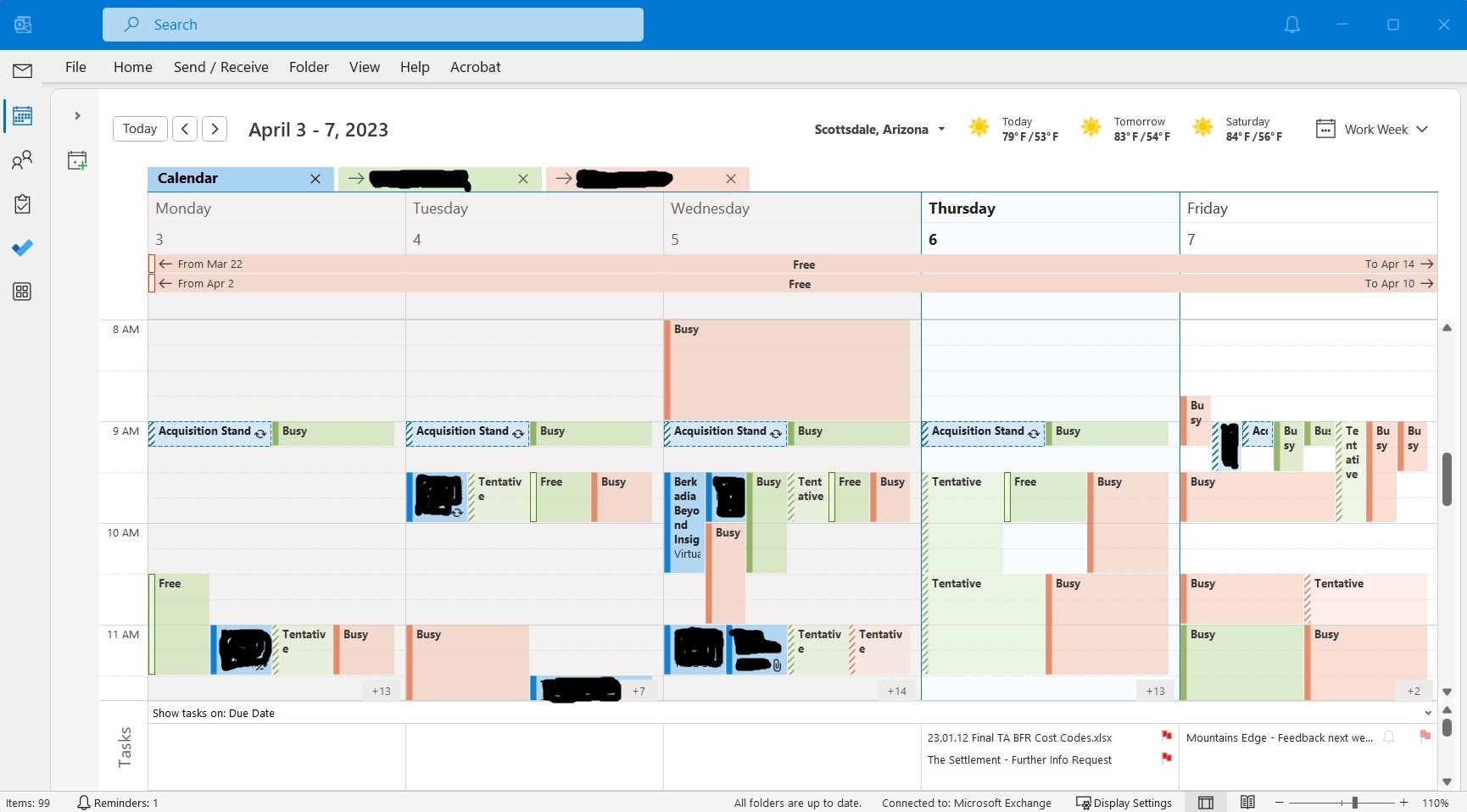This screenshot has width=1467, height=812.
Task: Switch to Normal view in status bar
Action: pyautogui.click(x=1206, y=803)
